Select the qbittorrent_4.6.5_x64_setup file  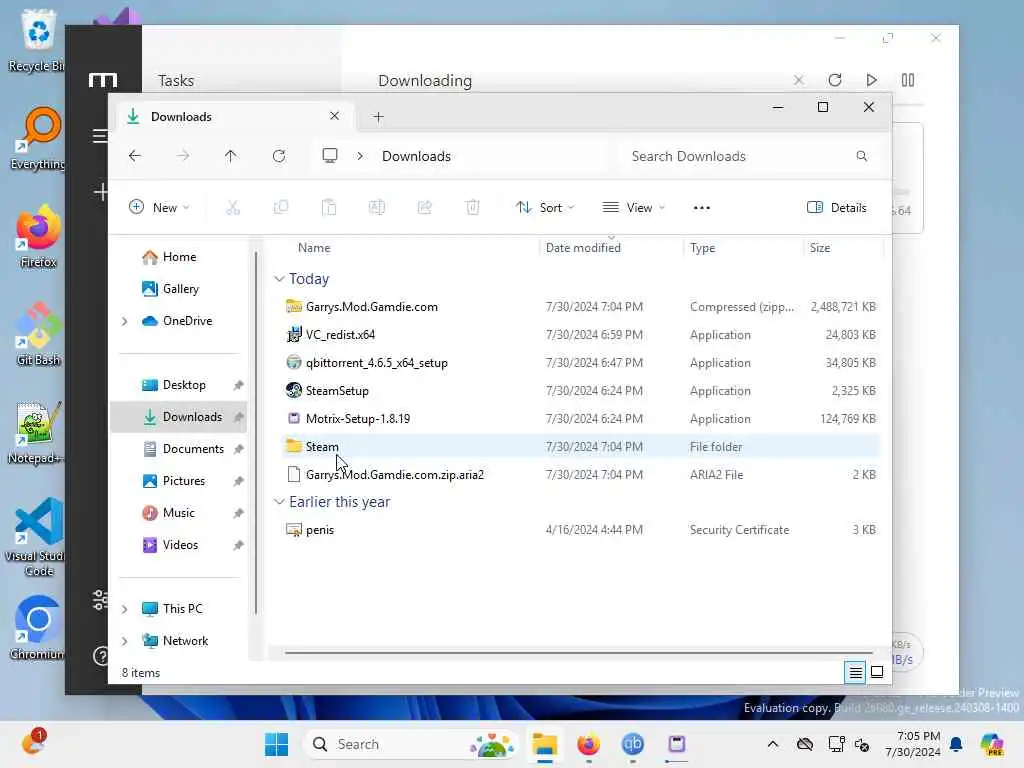pos(581,362)
